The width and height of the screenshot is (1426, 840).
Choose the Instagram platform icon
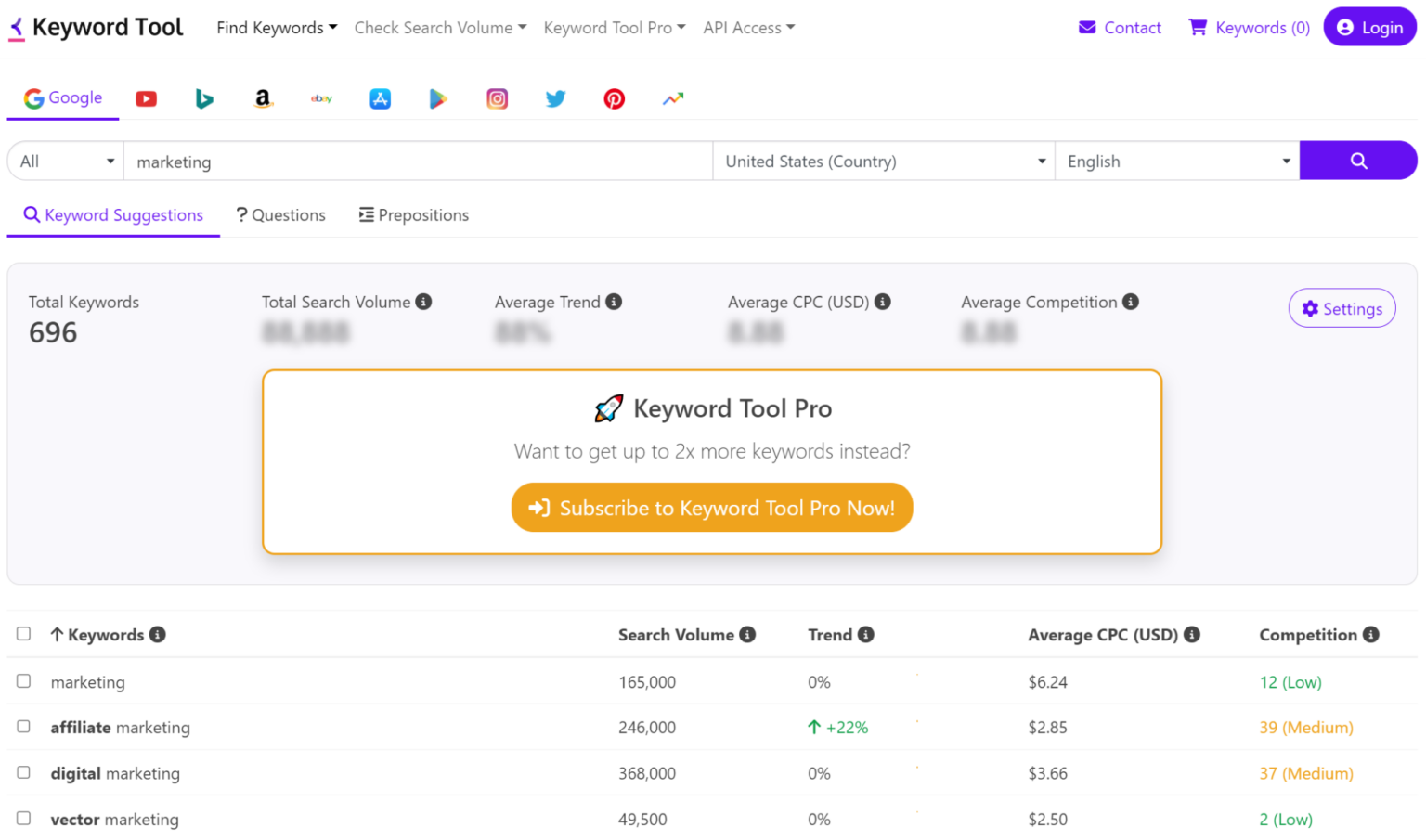point(497,98)
